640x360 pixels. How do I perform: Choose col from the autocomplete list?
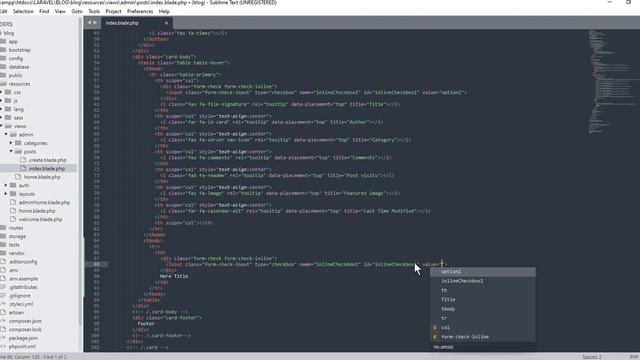(x=483, y=328)
